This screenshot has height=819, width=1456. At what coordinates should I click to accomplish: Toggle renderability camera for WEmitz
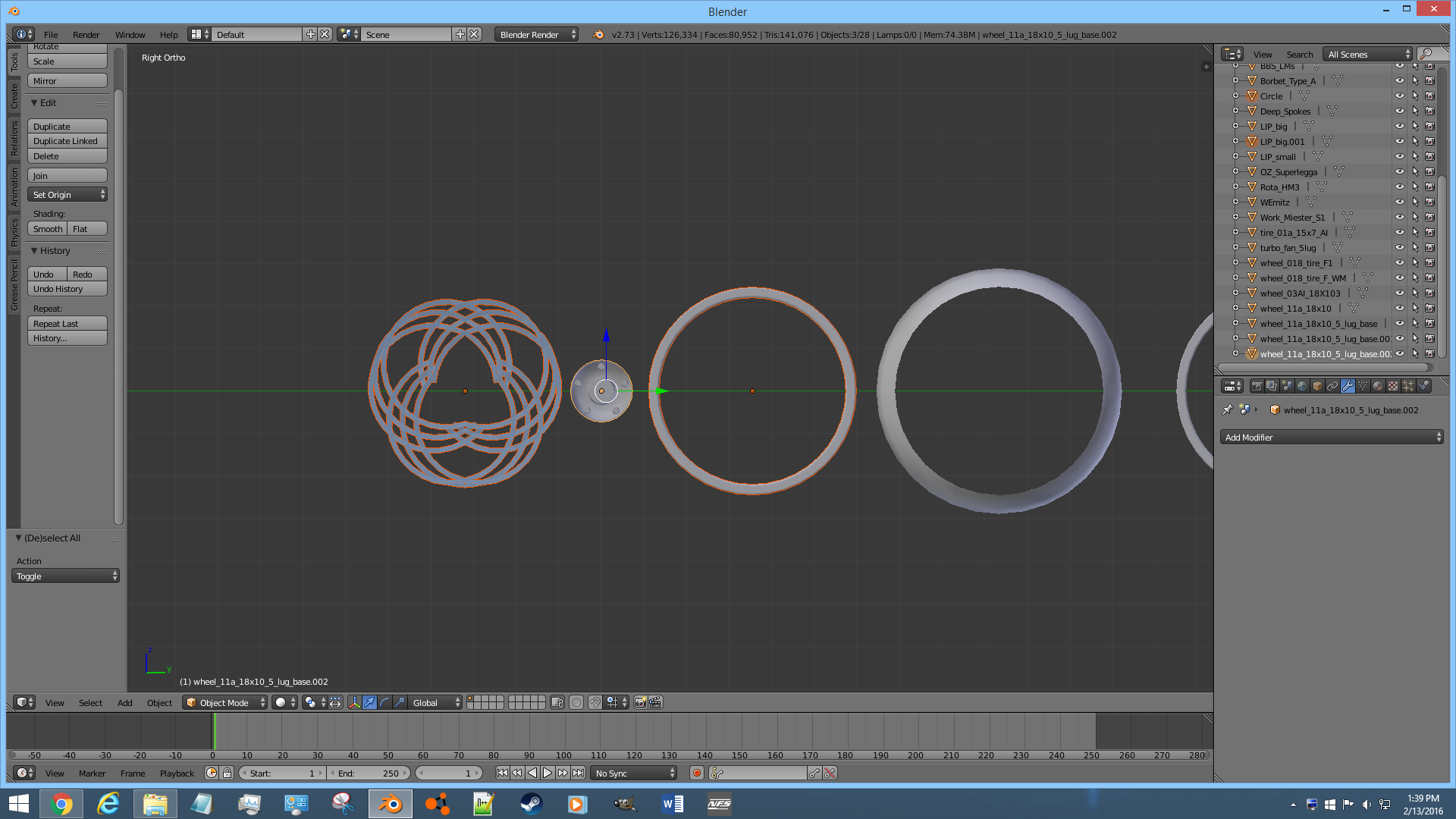click(1429, 202)
